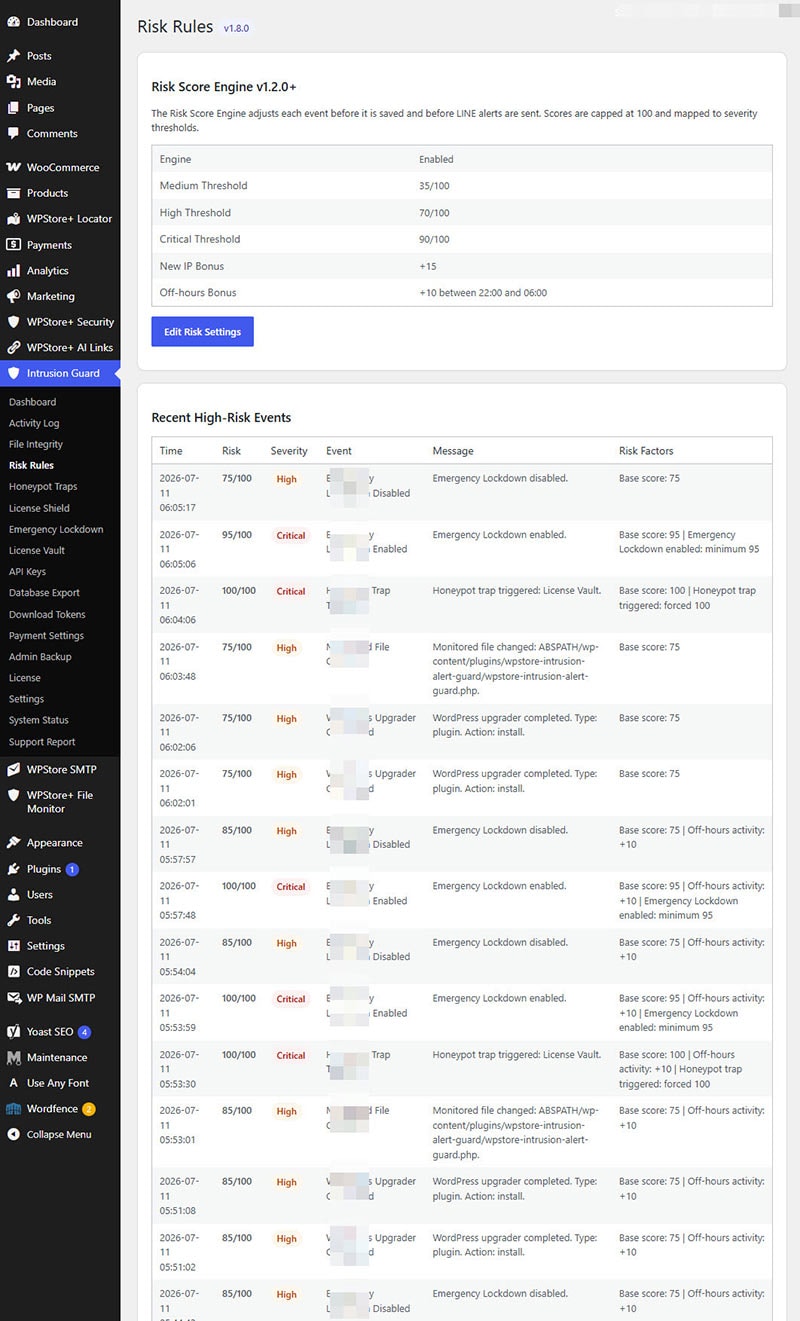Click the Edit Risk Settings button
Image resolution: width=800 pixels, height=1321 pixels.
pyautogui.click(x=202, y=332)
